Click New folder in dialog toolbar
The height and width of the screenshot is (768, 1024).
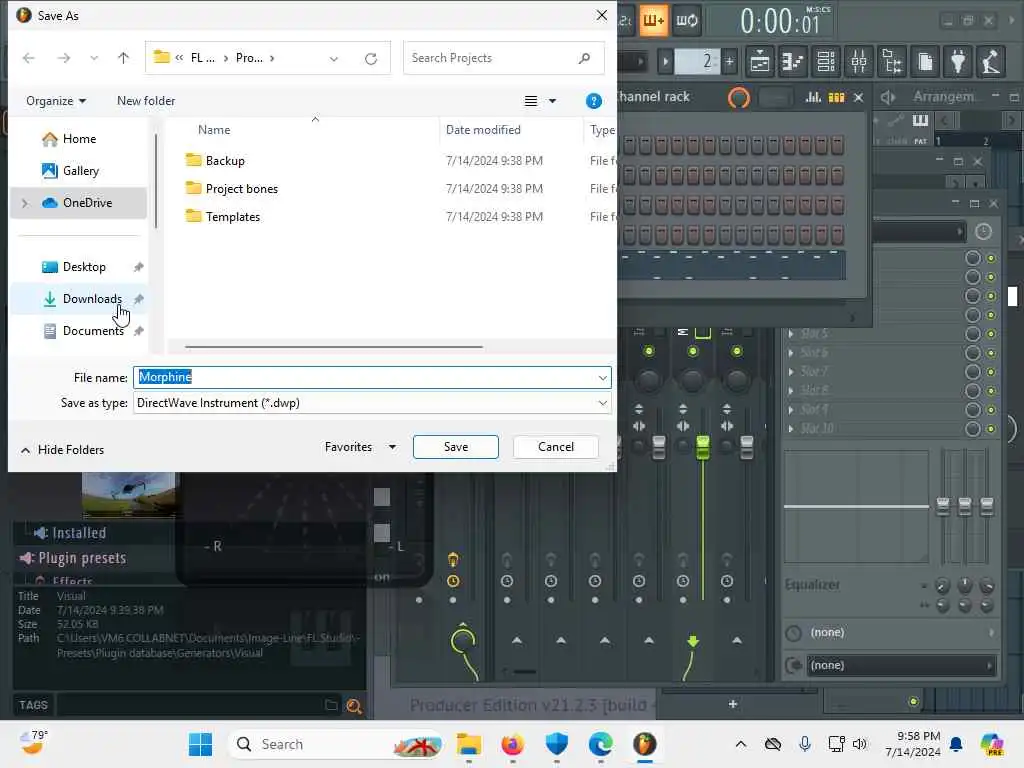click(146, 101)
